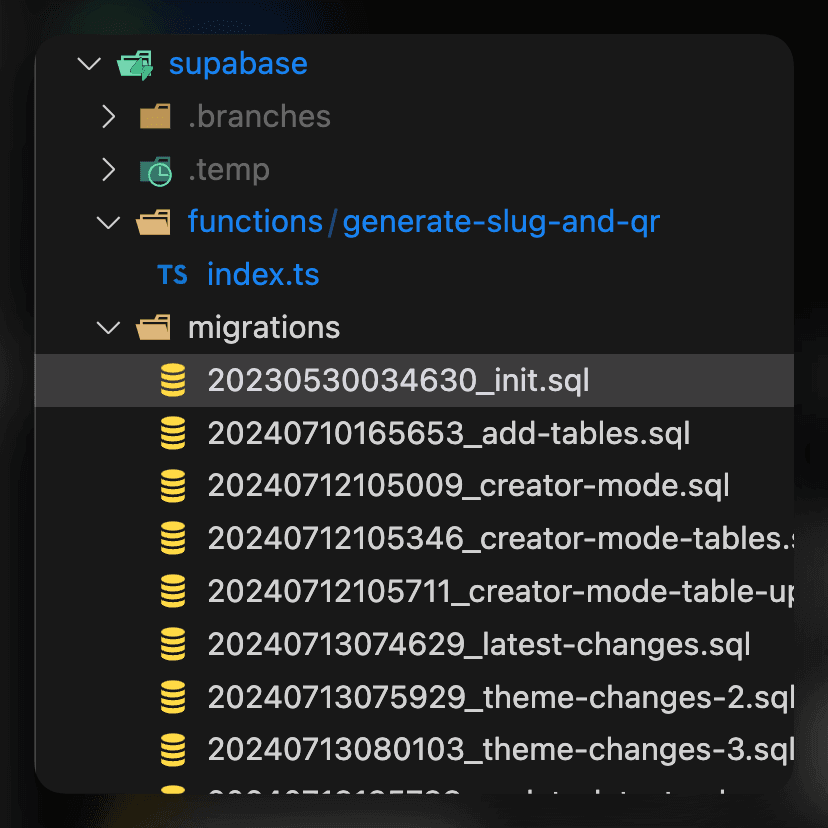
Task: Expand the .branches folder chevron
Action: click(x=109, y=117)
